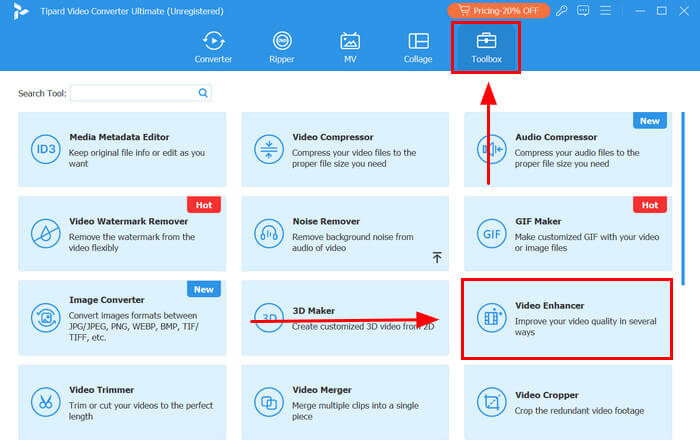
Task: Open Video Compressor title
Action: (x=333, y=137)
